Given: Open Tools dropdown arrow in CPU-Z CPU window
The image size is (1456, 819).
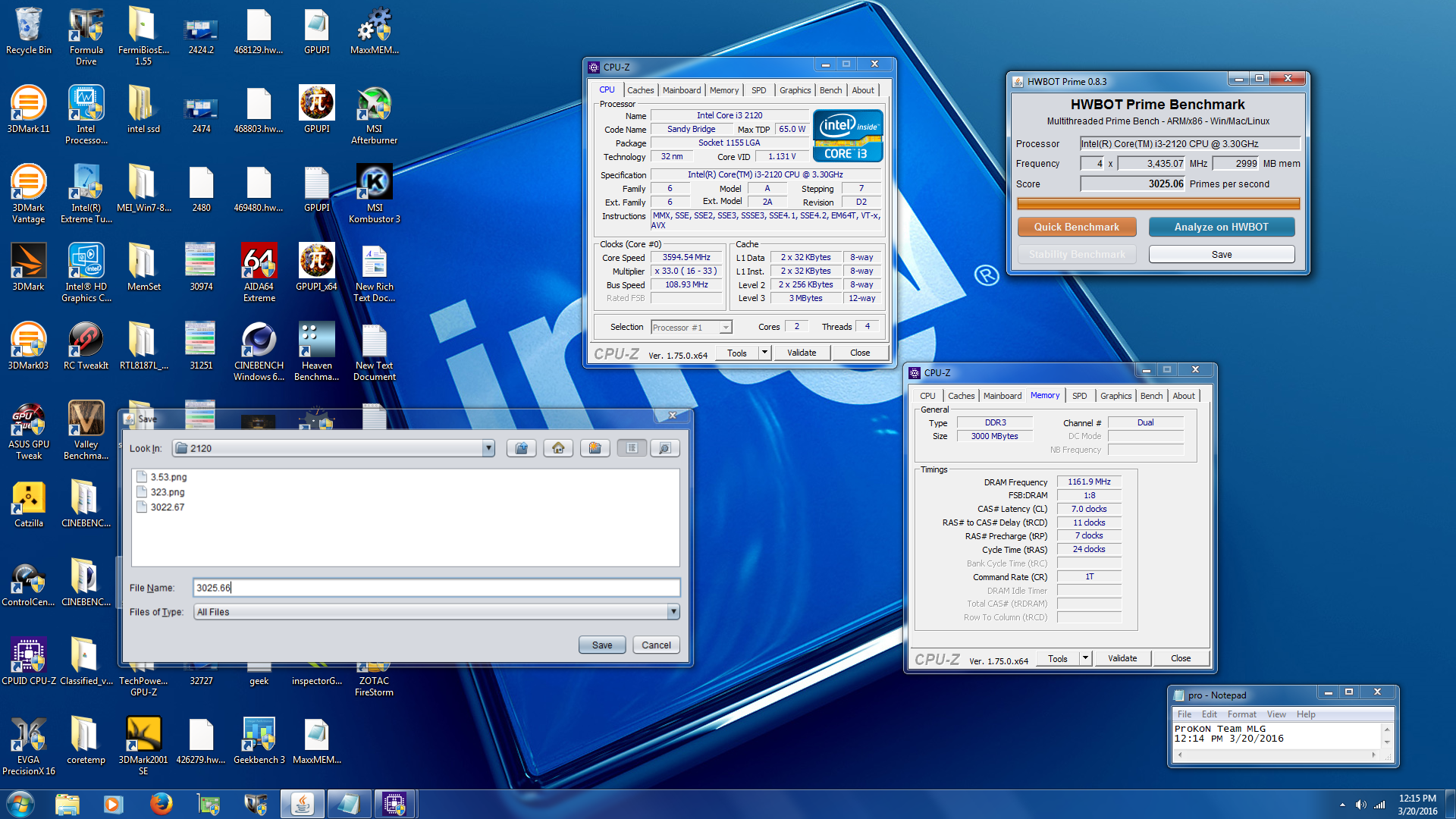Looking at the screenshot, I should point(764,353).
